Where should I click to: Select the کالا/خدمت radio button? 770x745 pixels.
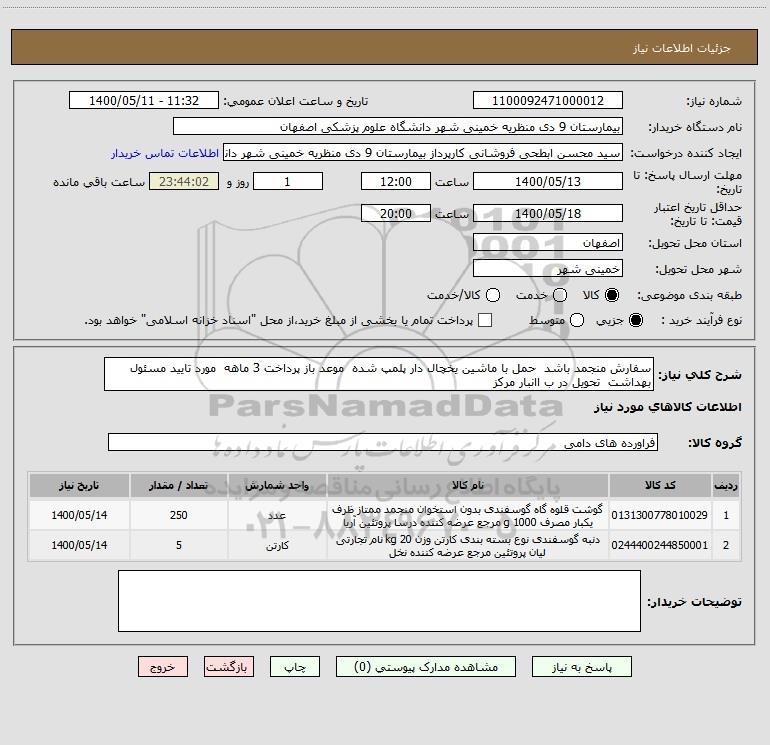pos(493,295)
